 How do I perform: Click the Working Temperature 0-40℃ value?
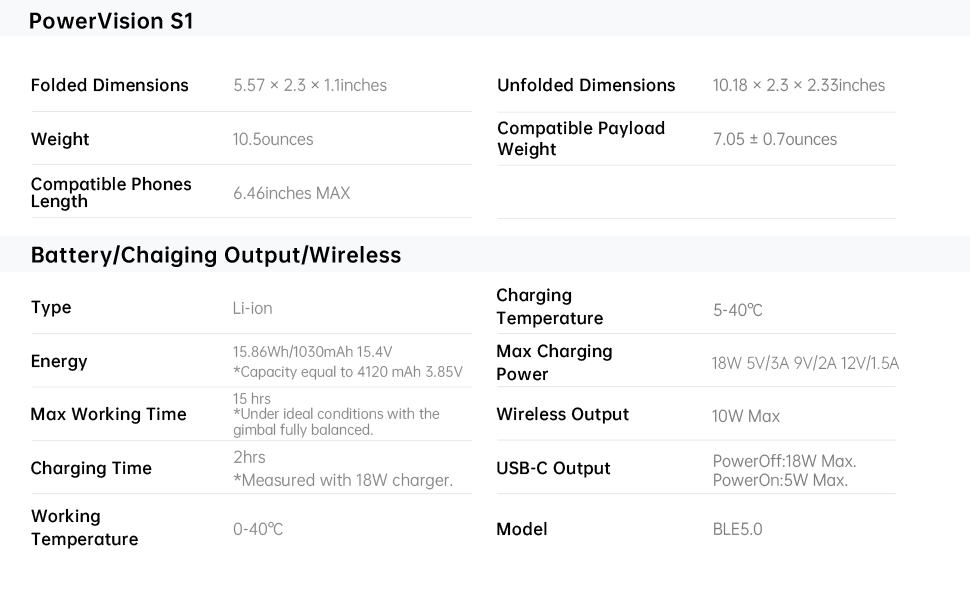(x=258, y=529)
